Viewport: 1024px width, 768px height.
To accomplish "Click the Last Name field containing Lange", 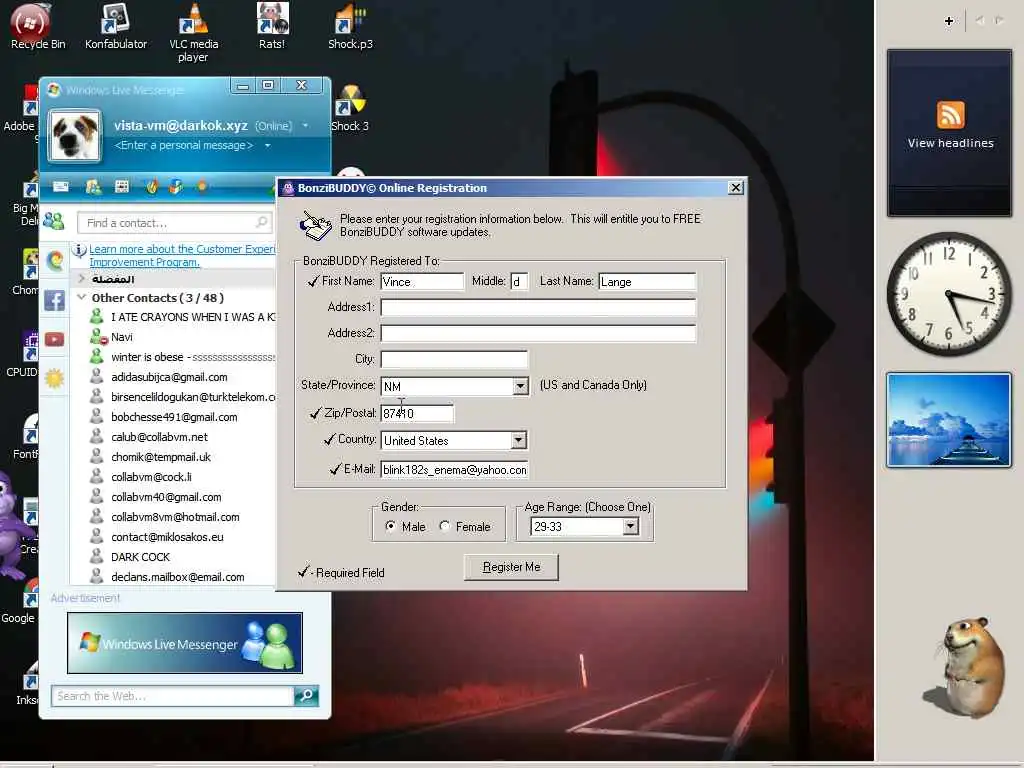I will (x=647, y=281).
